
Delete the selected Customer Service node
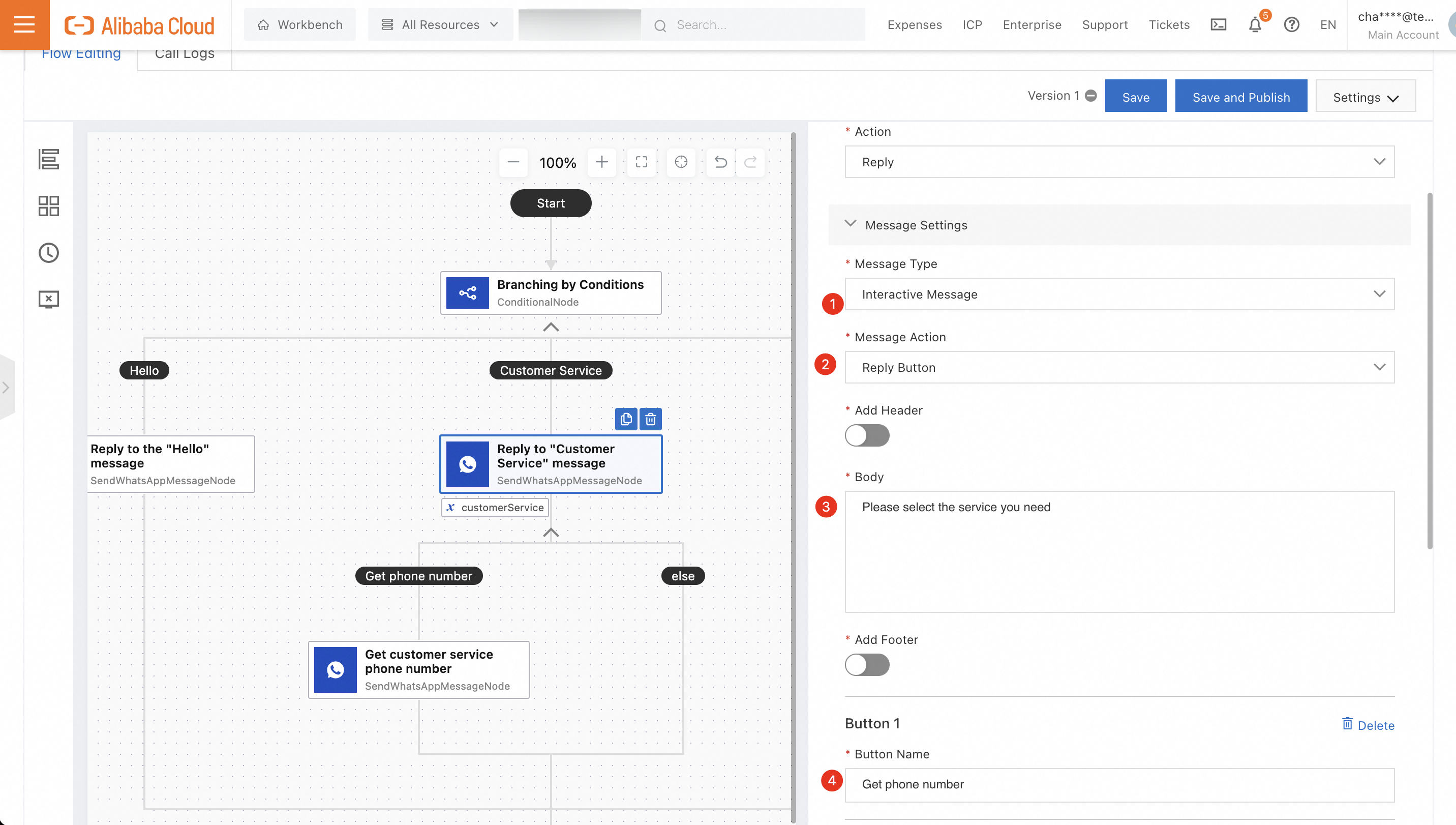tap(651, 419)
